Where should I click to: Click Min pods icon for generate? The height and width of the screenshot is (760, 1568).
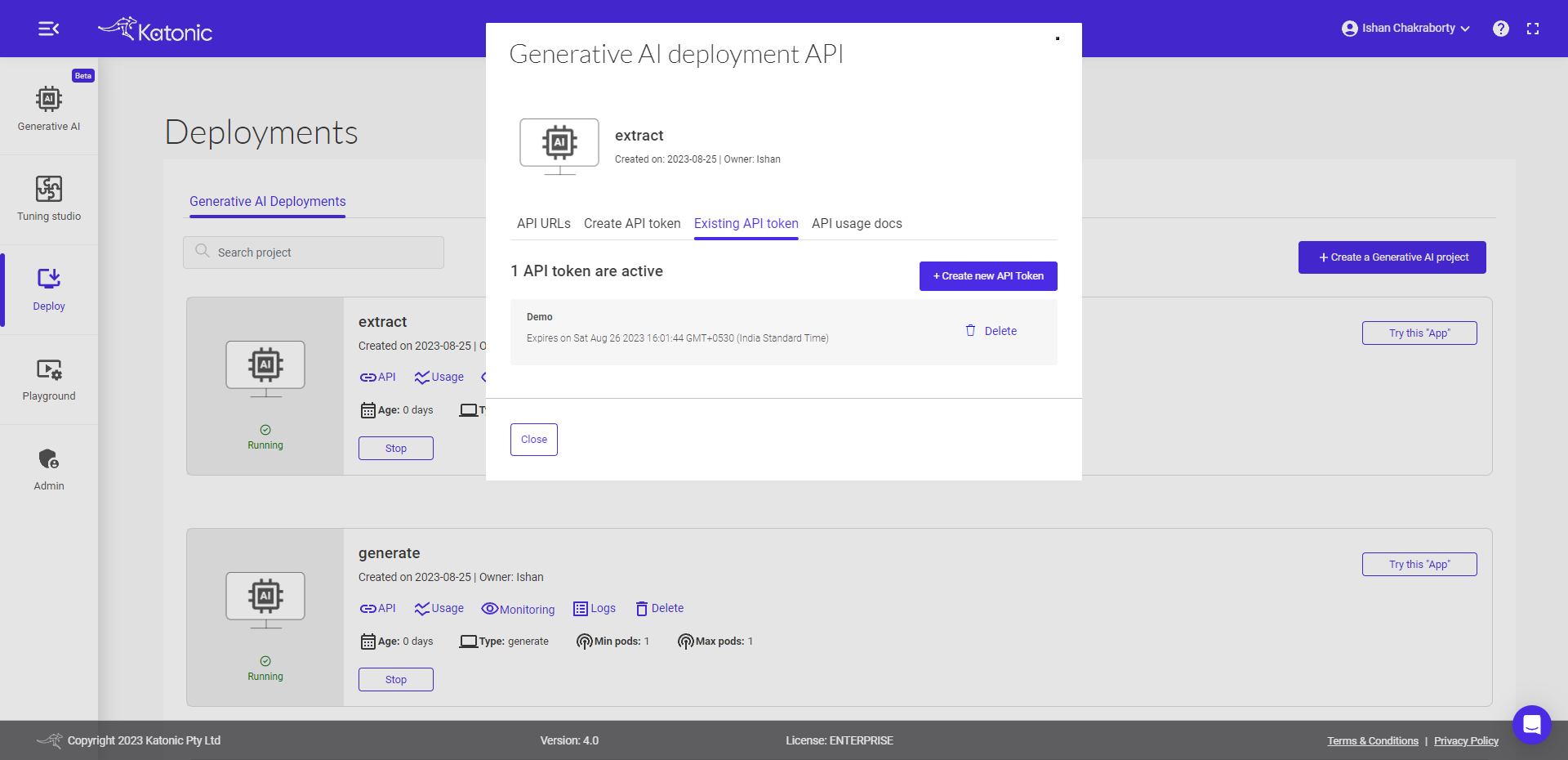(584, 642)
